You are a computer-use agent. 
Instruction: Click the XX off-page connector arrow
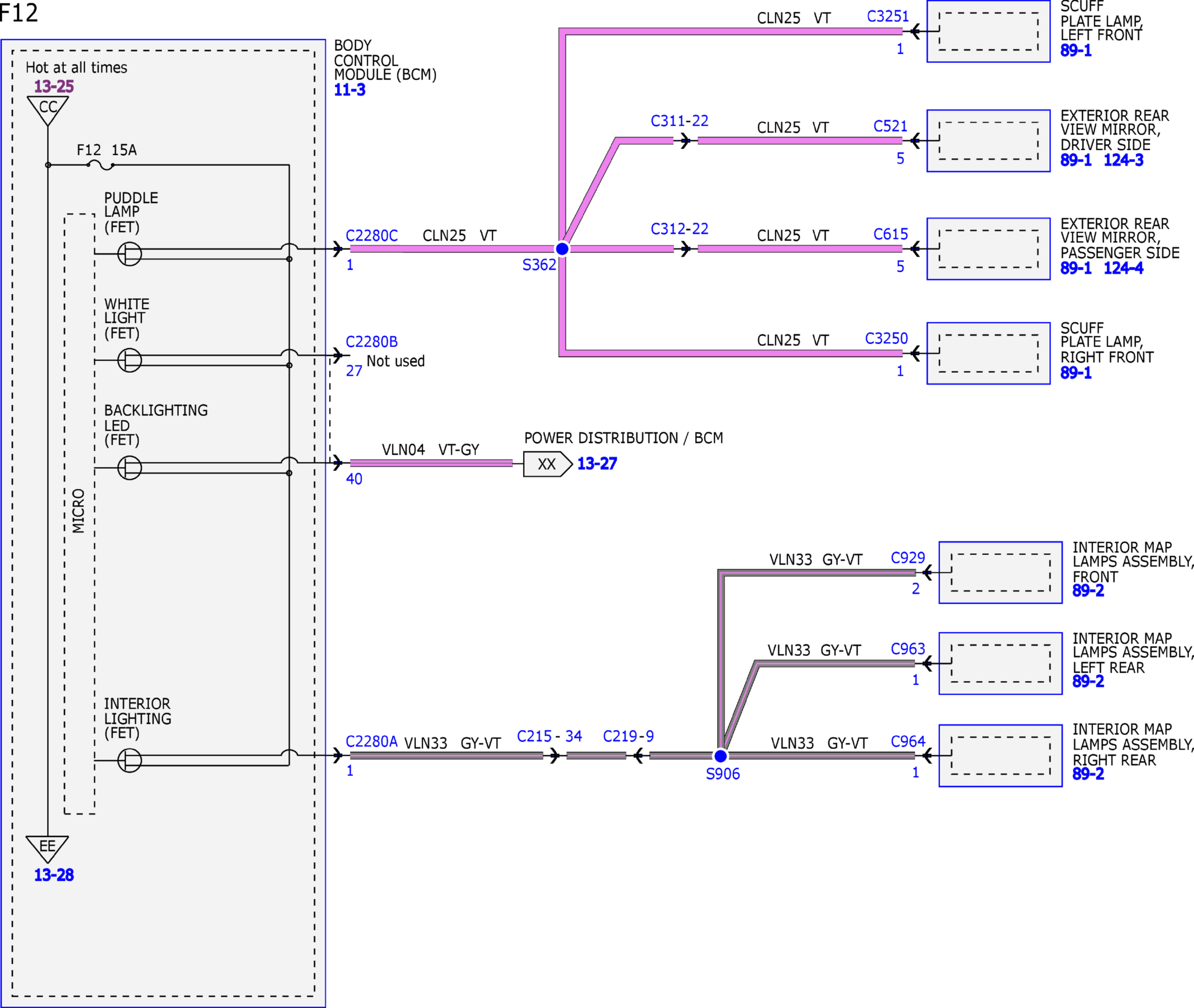548,464
